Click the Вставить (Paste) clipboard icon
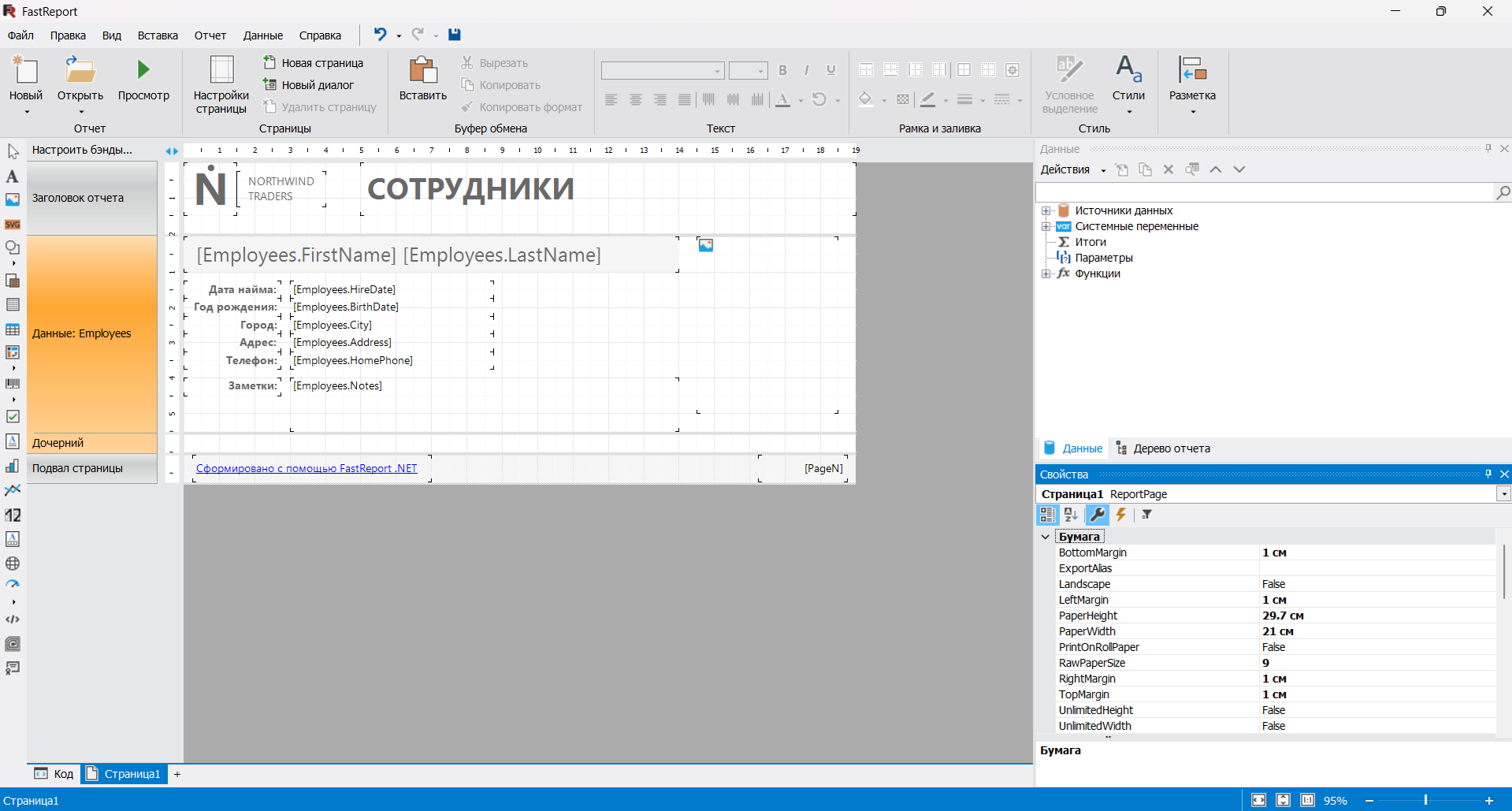This screenshot has width=1512, height=811. (x=422, y=71)
